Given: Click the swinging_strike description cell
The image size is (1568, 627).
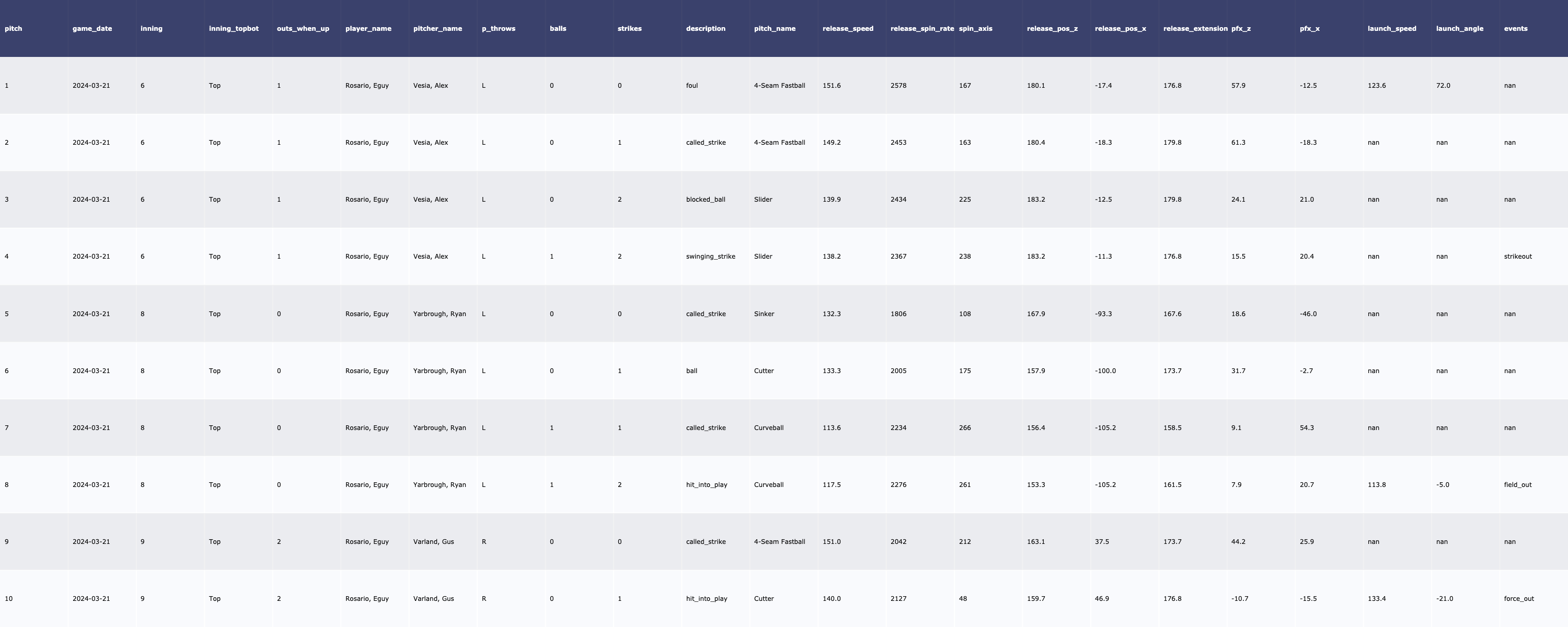Looking at the screenshot, I should click(710, 256).
